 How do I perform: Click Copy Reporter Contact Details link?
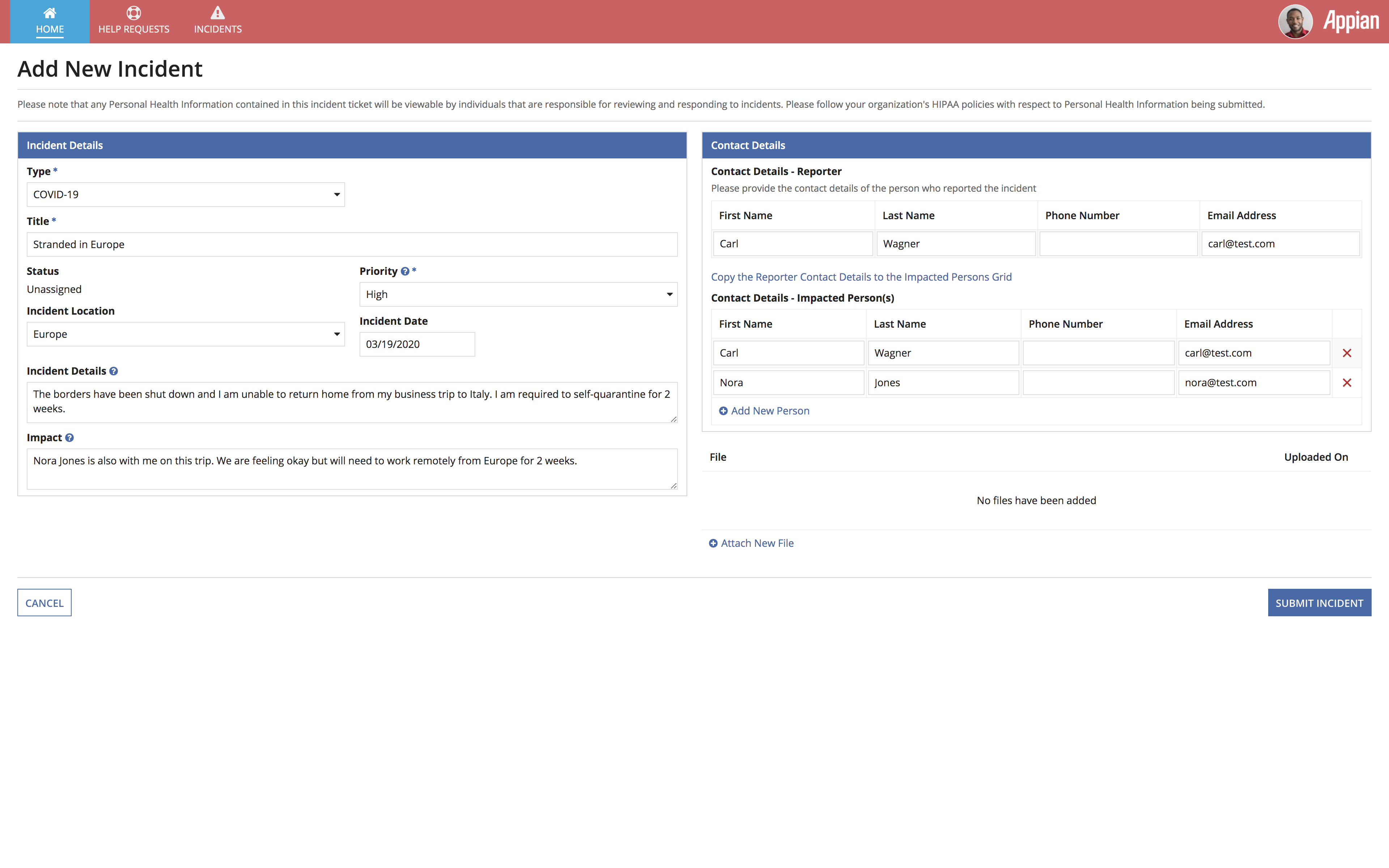pos(861,277)
